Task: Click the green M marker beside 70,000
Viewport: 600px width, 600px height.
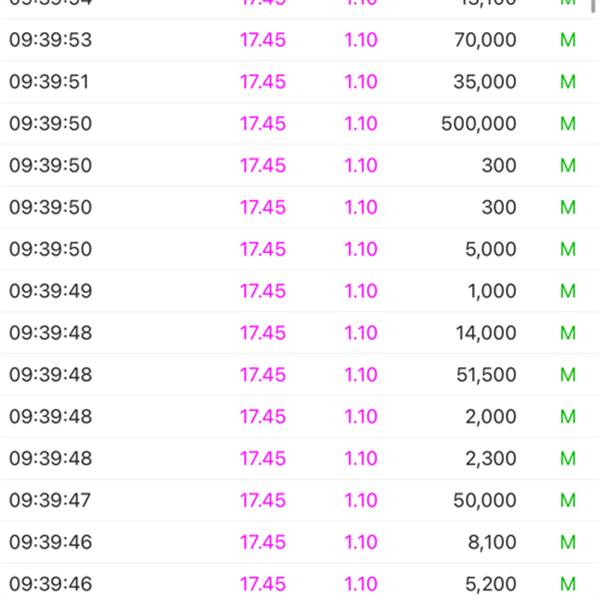Action: pos(568,40)
